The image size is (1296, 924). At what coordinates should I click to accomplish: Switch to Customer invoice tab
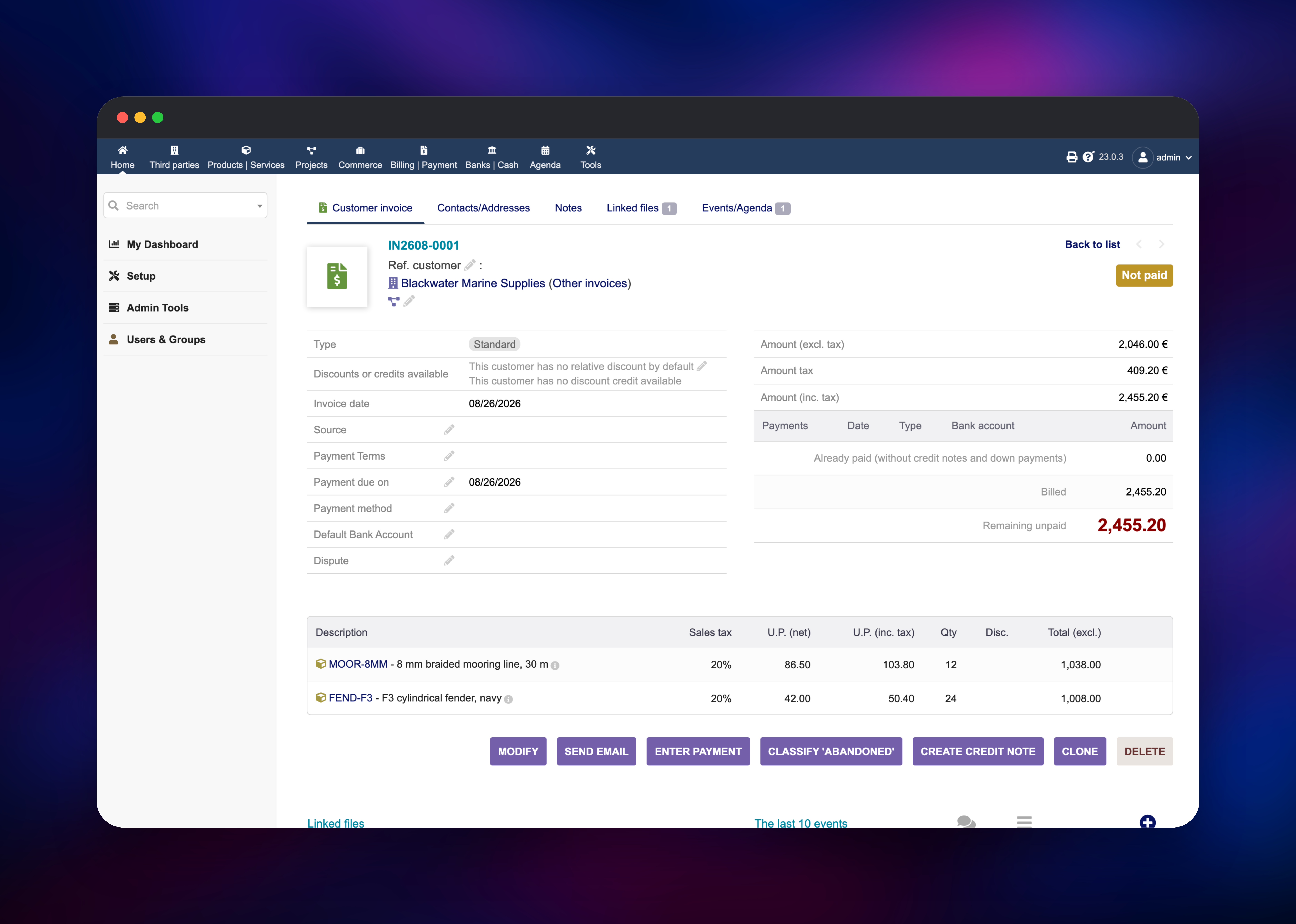click(365, 208)
